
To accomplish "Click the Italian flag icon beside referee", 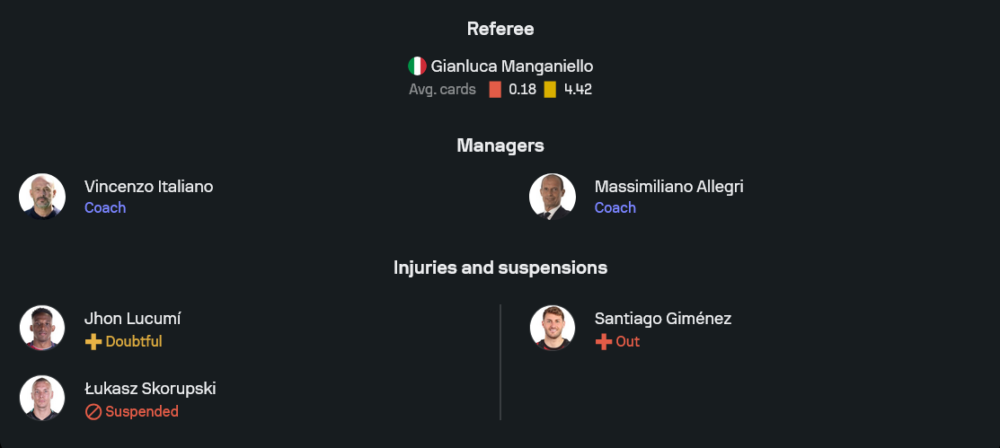I will [x=417, y=66].
